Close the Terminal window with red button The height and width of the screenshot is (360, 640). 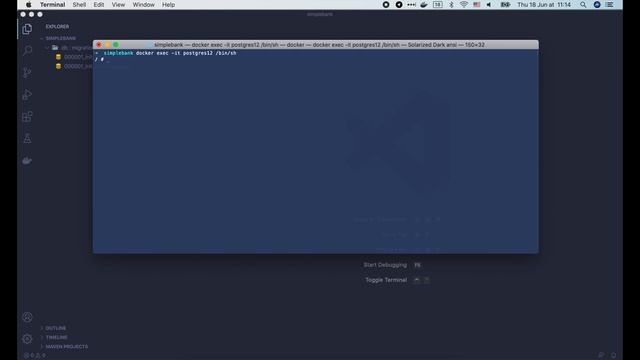click(99, 45)
